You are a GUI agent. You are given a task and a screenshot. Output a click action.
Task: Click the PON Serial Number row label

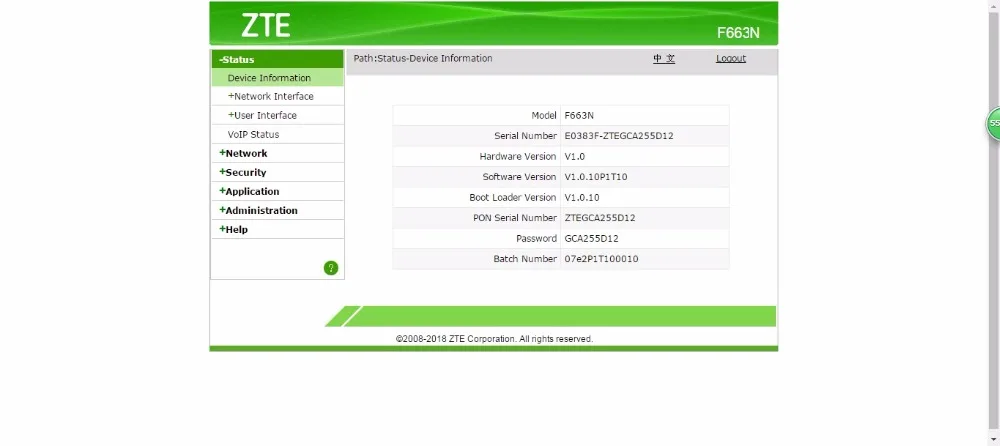click(x=515, y=218)
